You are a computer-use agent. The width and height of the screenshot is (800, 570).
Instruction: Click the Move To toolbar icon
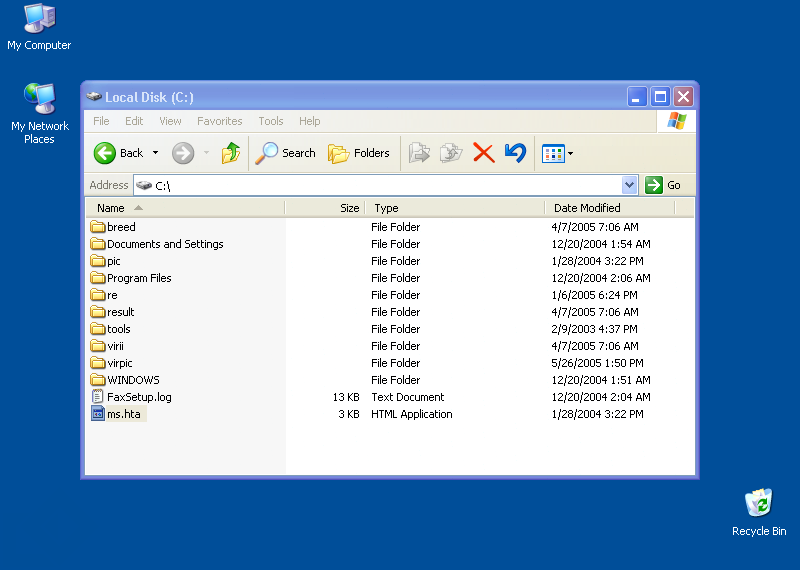pos(419,153)
